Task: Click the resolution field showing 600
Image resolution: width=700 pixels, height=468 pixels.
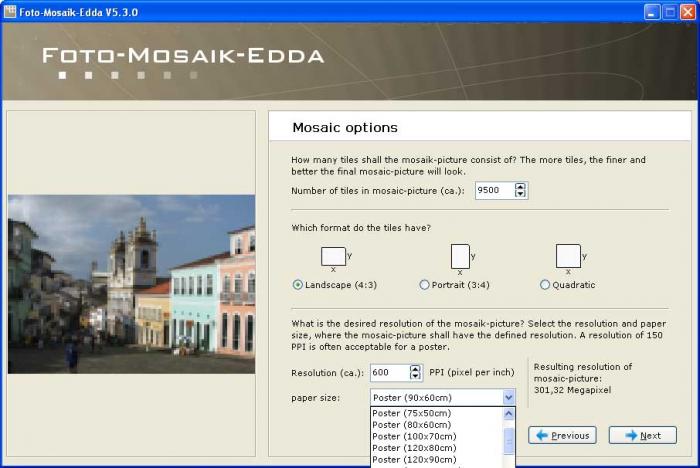Action: (x=390, y=372)
